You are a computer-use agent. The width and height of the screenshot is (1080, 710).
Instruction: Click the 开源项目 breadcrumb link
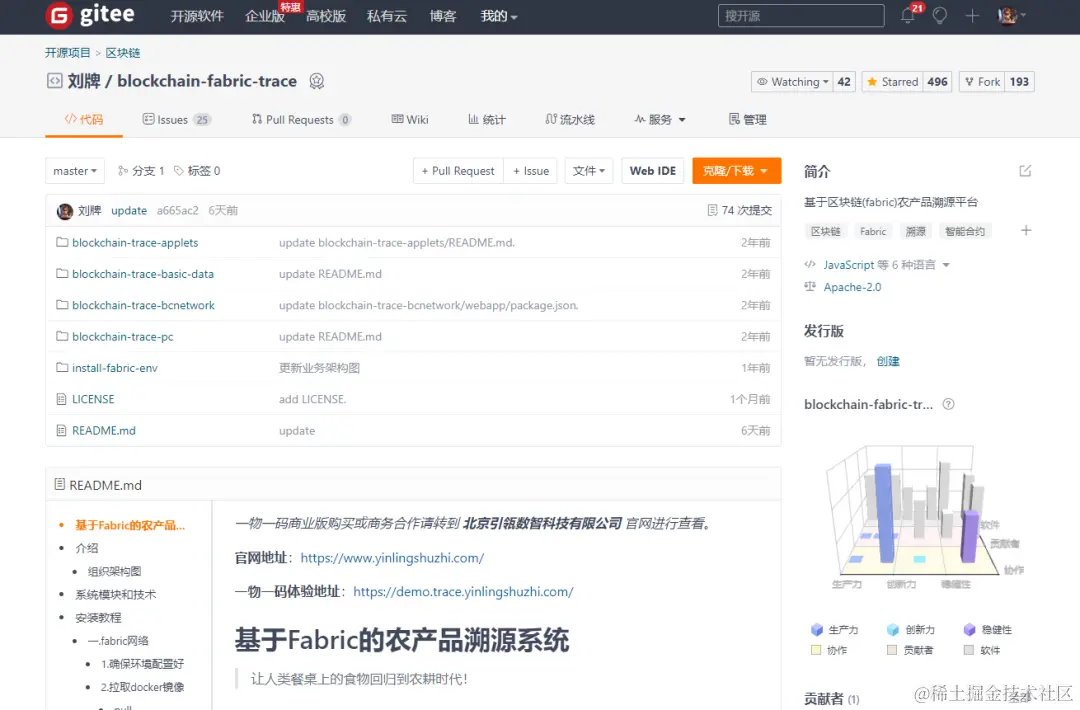(68, 53)
